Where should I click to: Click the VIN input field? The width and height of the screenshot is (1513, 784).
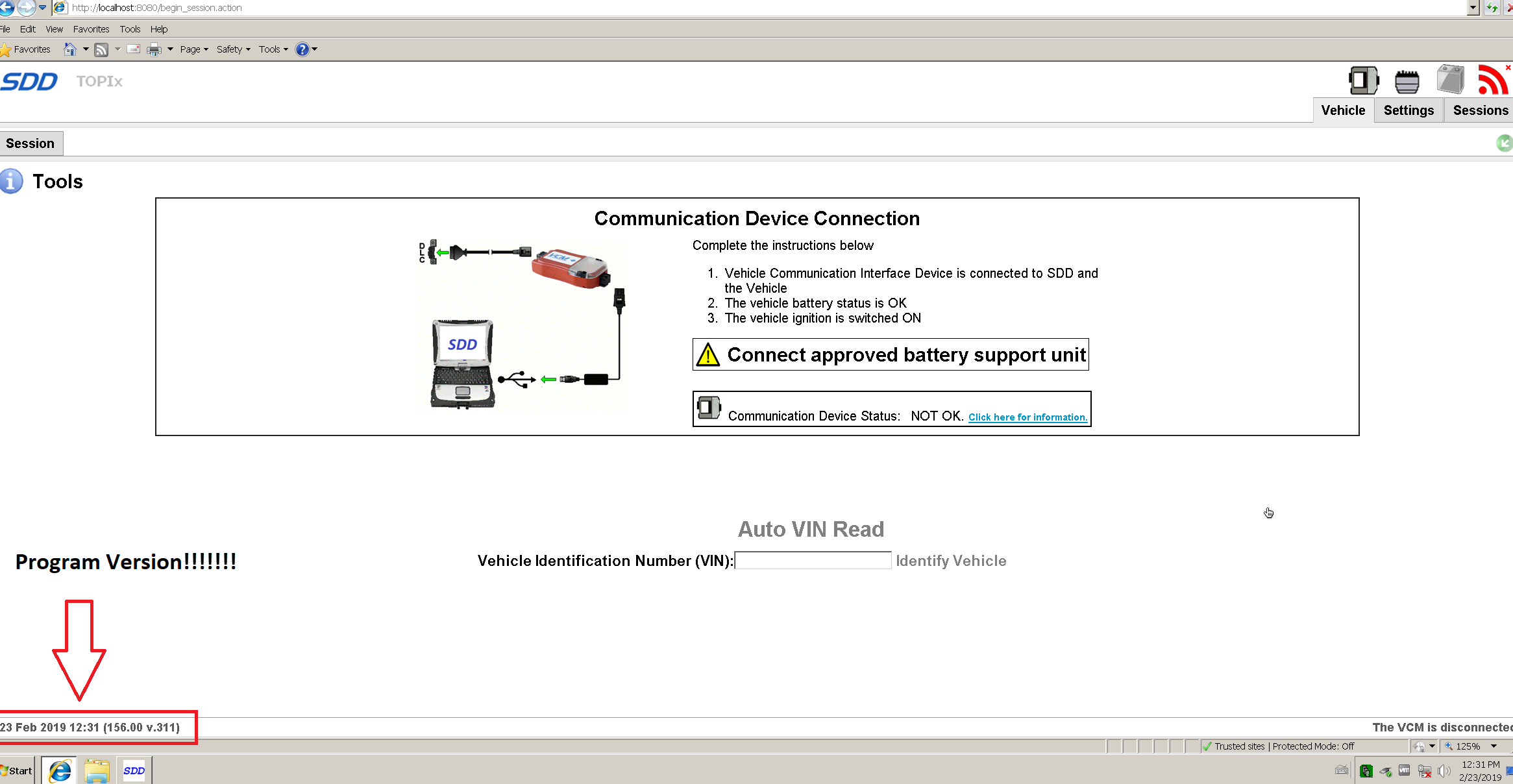point(813,561)
